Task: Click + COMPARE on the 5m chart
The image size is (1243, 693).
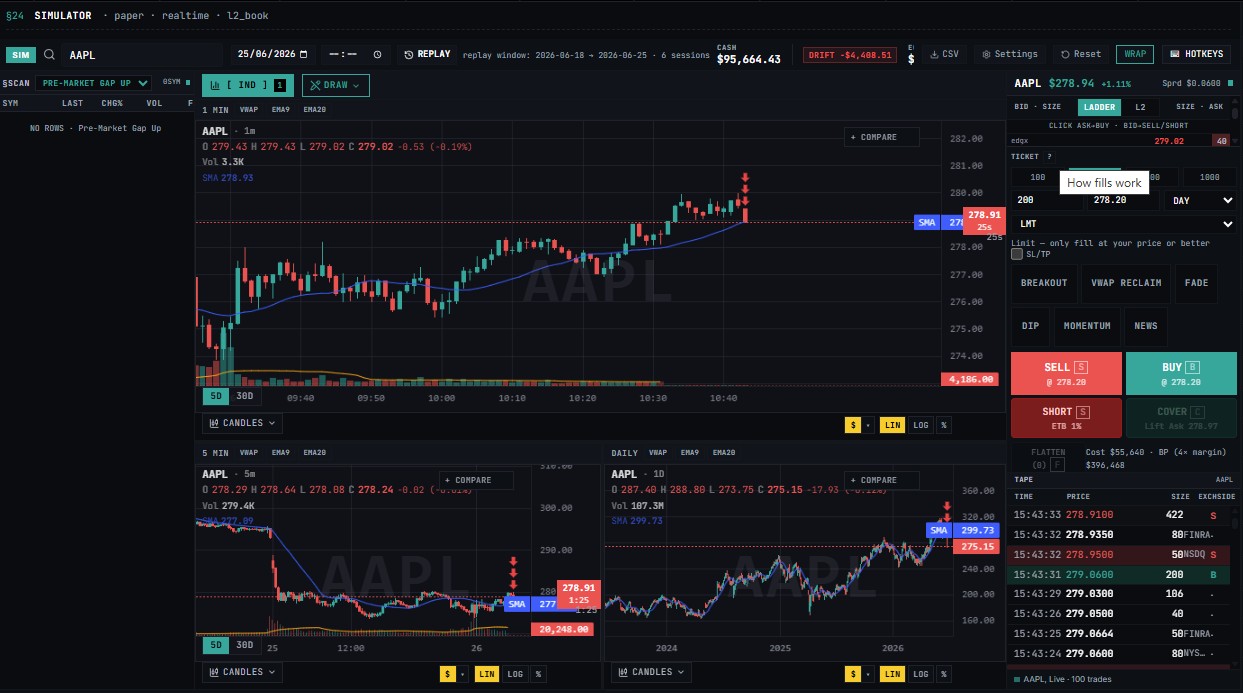Action: point(476,480)
